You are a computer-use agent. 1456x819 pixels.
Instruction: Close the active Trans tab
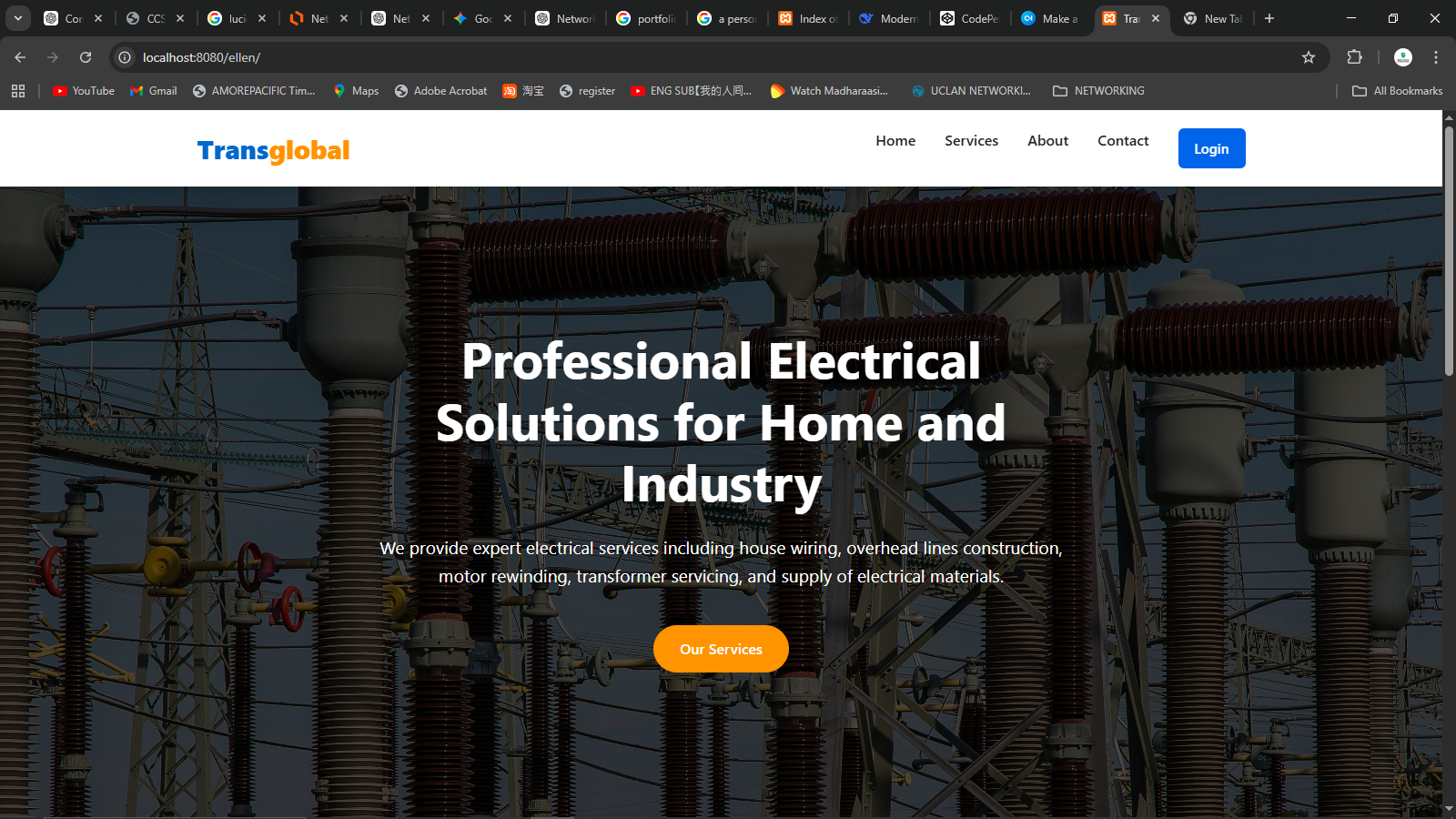point(1156,18)
